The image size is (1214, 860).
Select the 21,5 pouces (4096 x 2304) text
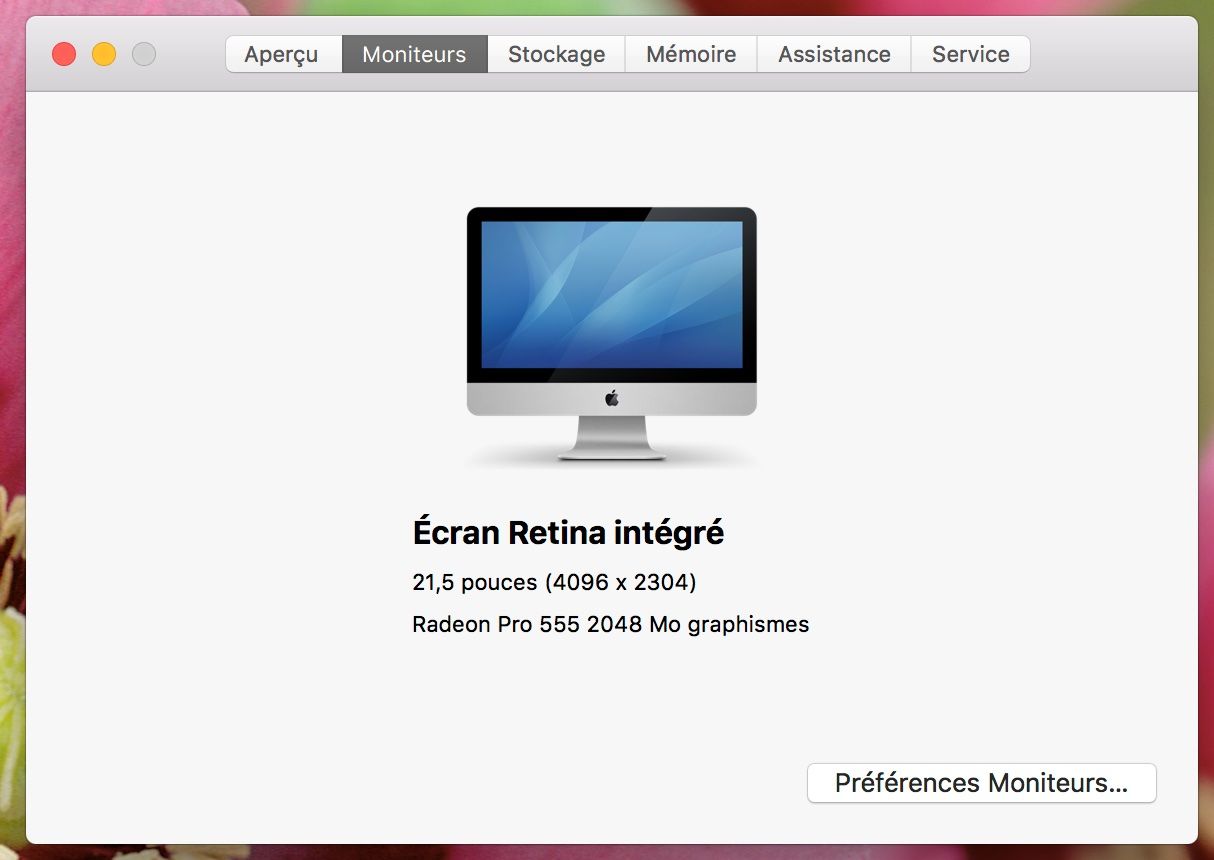pos(554,582)
